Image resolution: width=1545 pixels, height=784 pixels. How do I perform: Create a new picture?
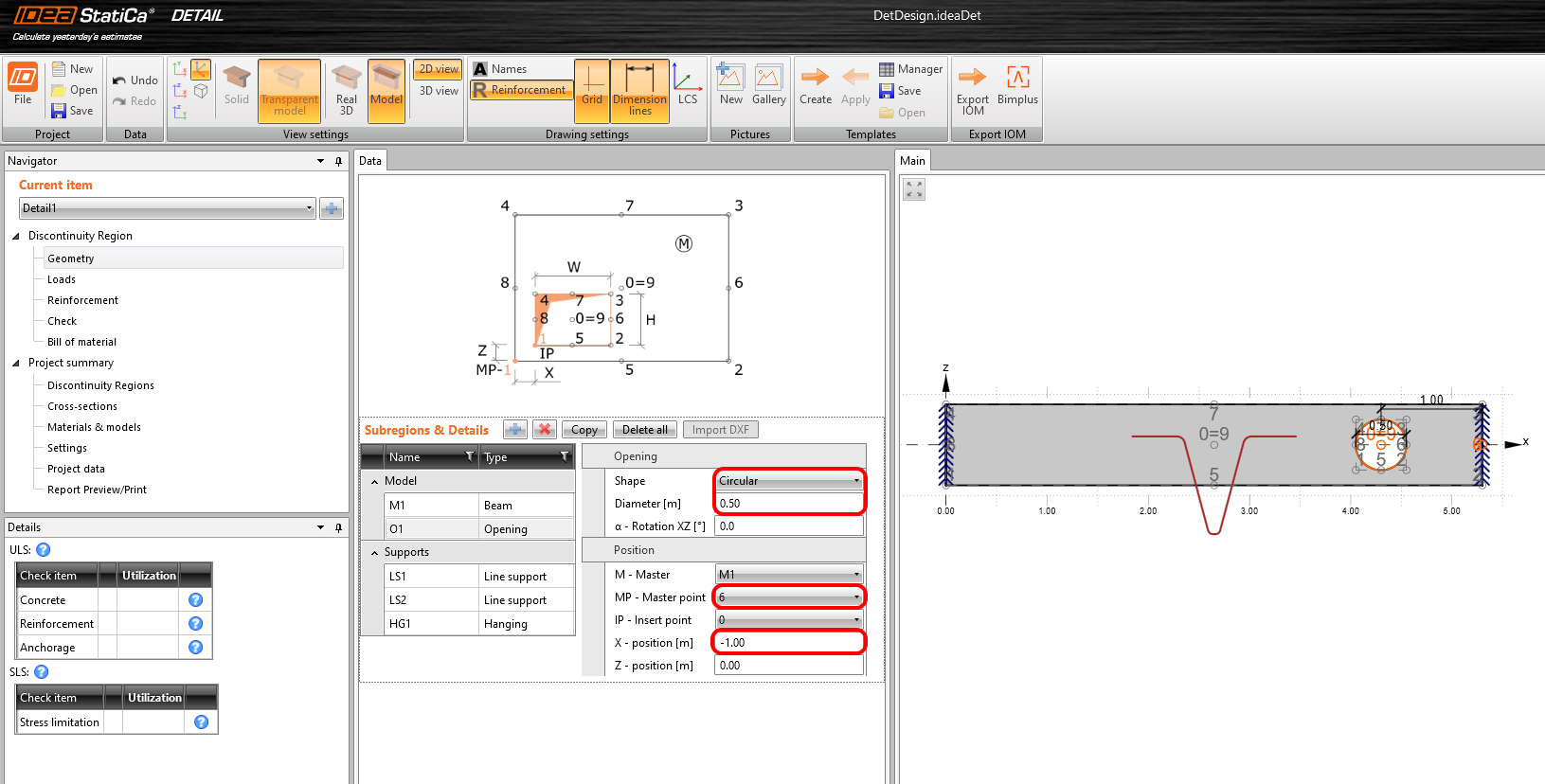coord(730,86)
